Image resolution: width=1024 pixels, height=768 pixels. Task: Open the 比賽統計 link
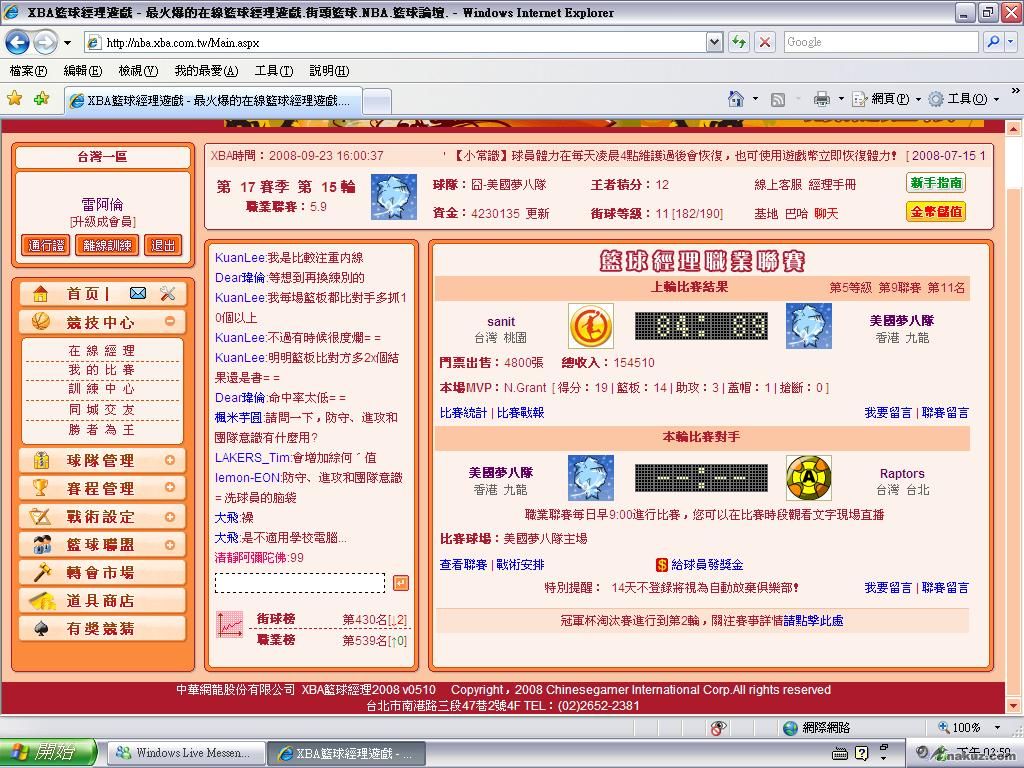pos(463,413)
